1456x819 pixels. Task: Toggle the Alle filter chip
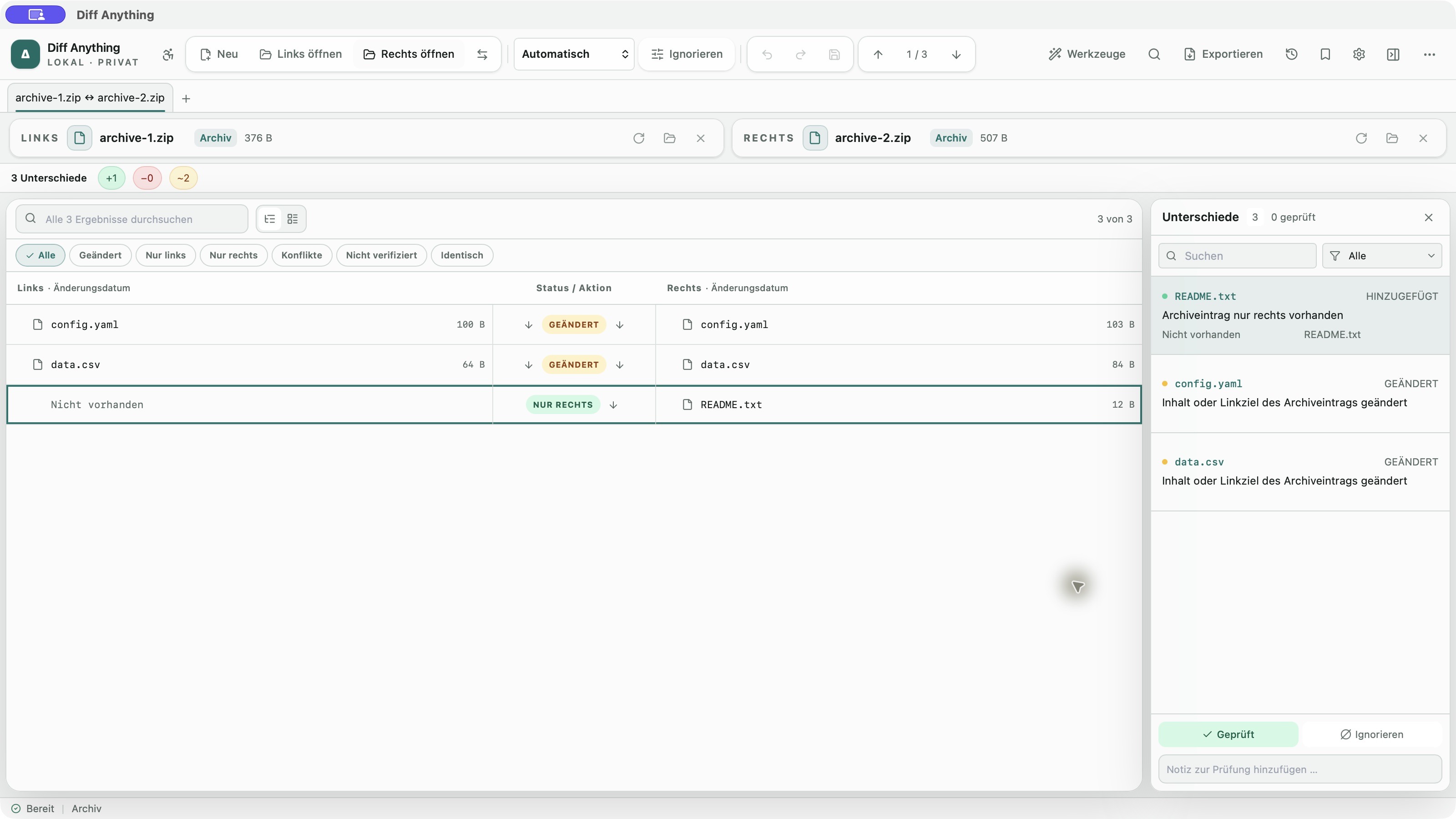40,255
